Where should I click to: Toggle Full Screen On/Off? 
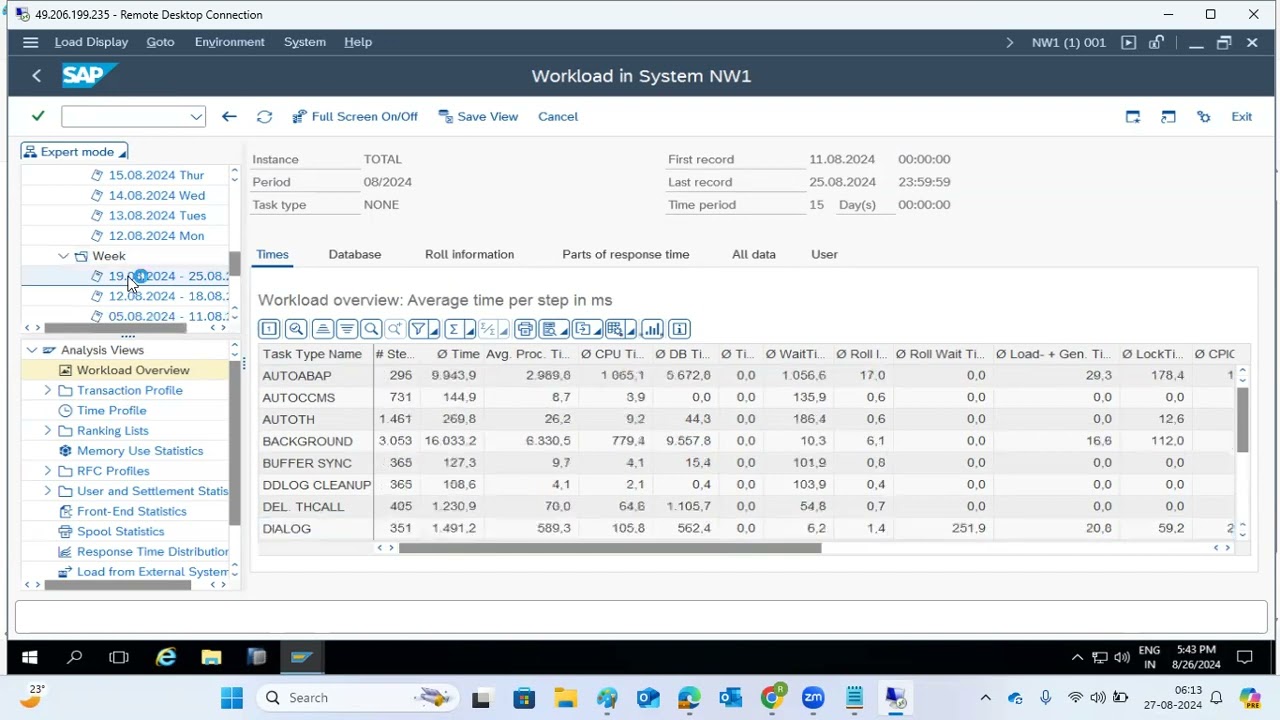tap(355, 117)
